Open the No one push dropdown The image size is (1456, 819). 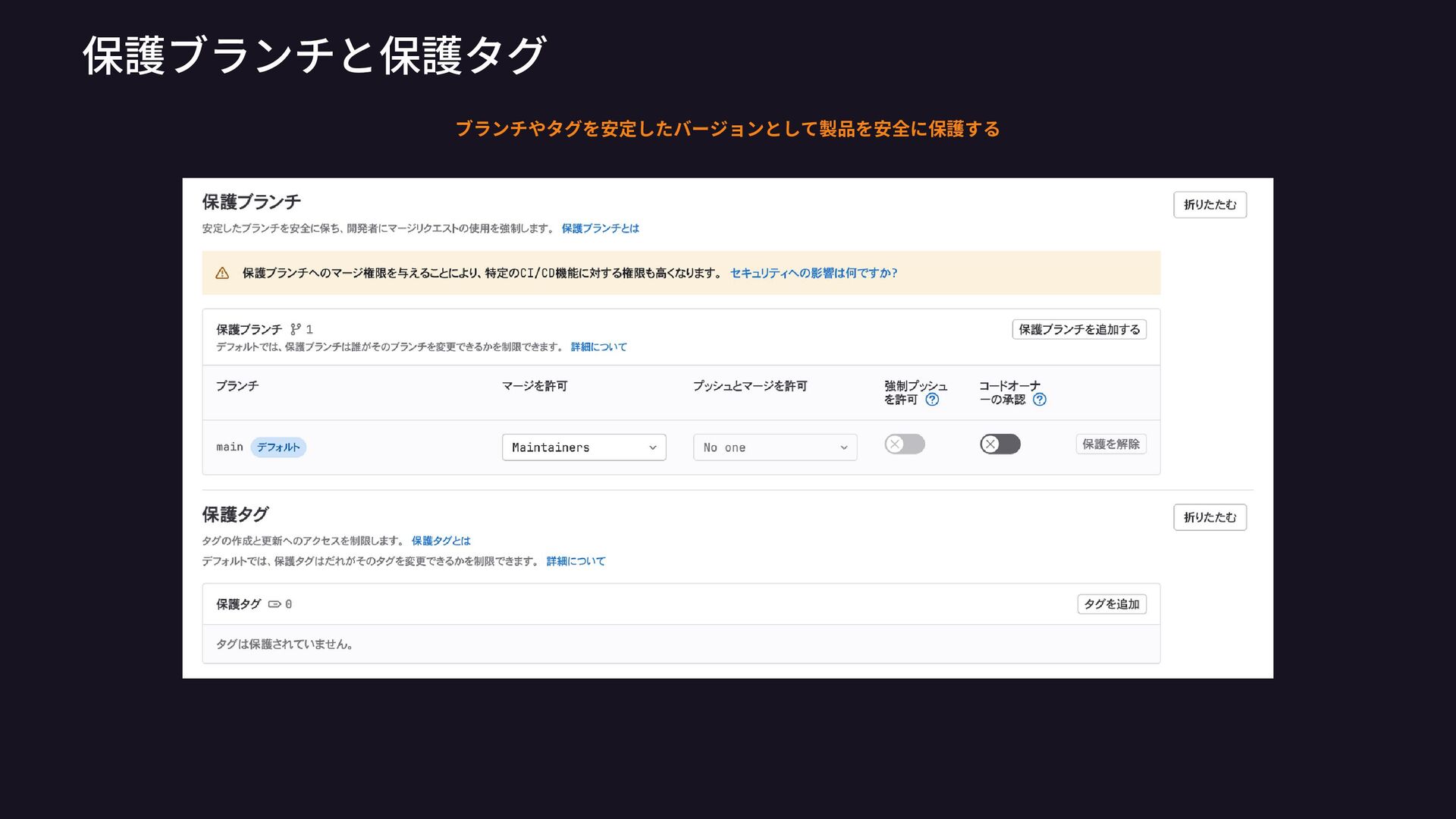775,447
